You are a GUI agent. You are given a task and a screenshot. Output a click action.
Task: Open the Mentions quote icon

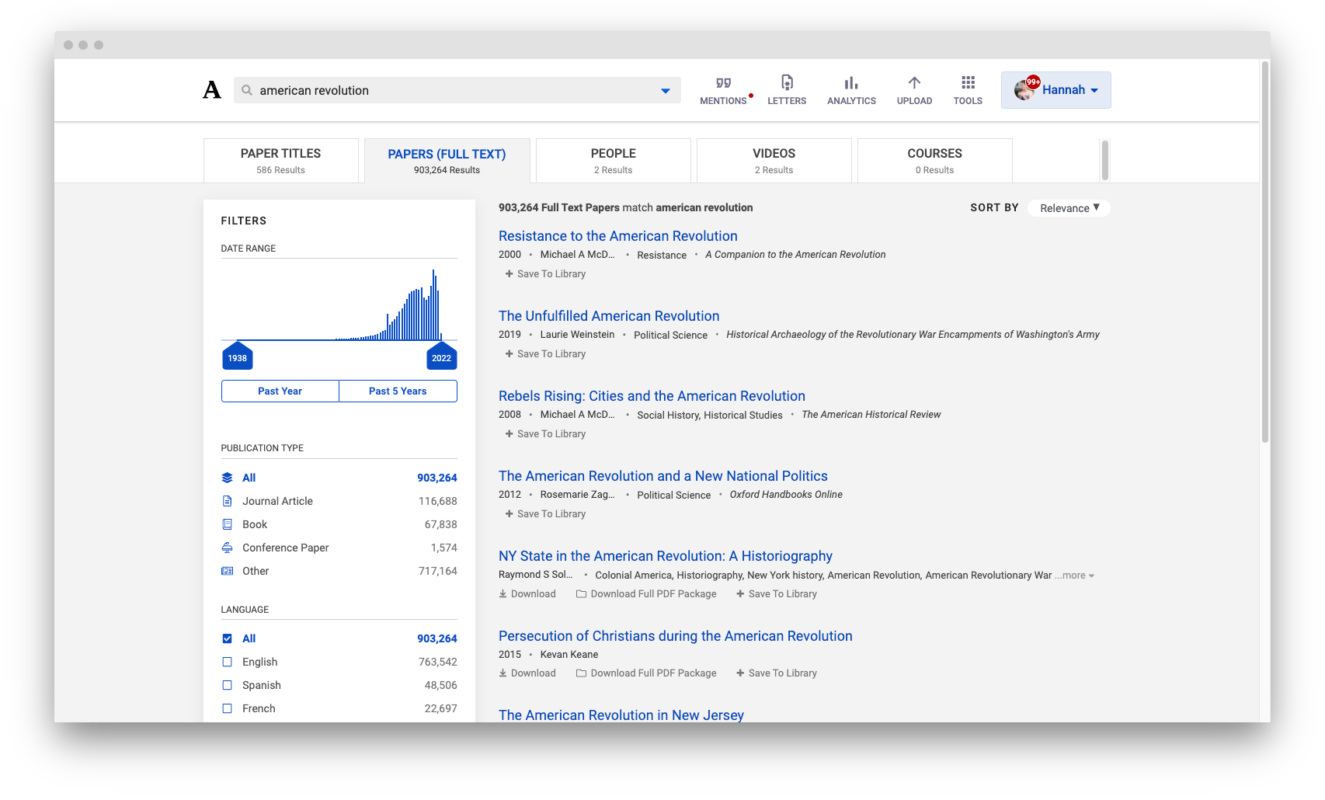(723, 83)
